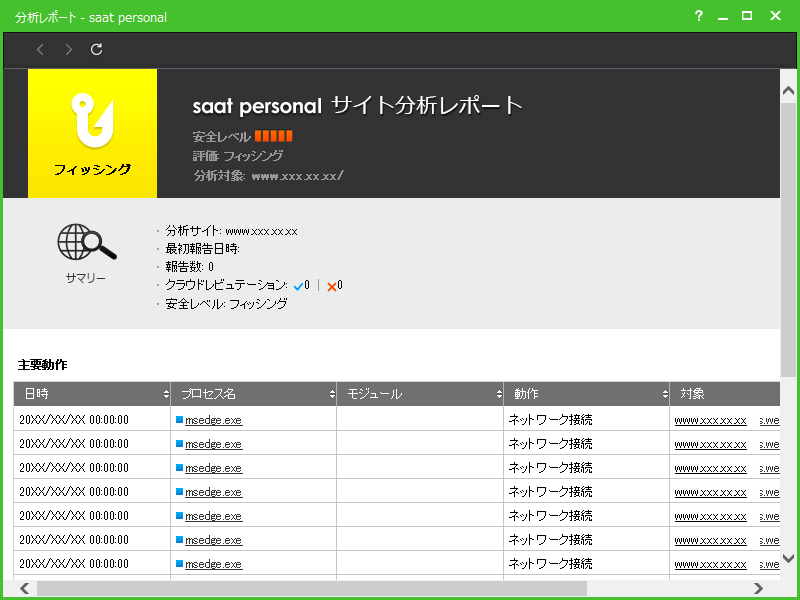Click the globe magnifier summary icon
Image resolution: width=800 pixels, height=600 pixels.
(x=86, y=242)
